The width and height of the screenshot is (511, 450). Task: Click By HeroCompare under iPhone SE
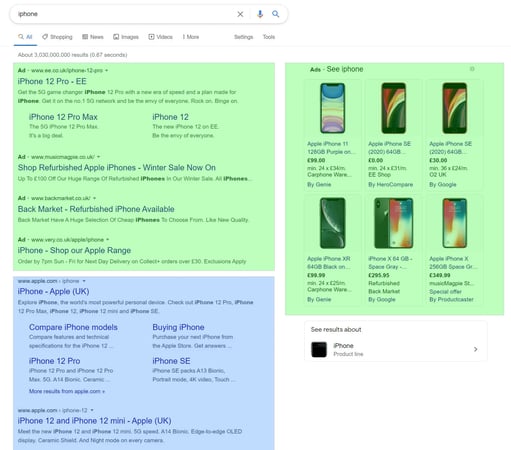click(x=390, y=185)
